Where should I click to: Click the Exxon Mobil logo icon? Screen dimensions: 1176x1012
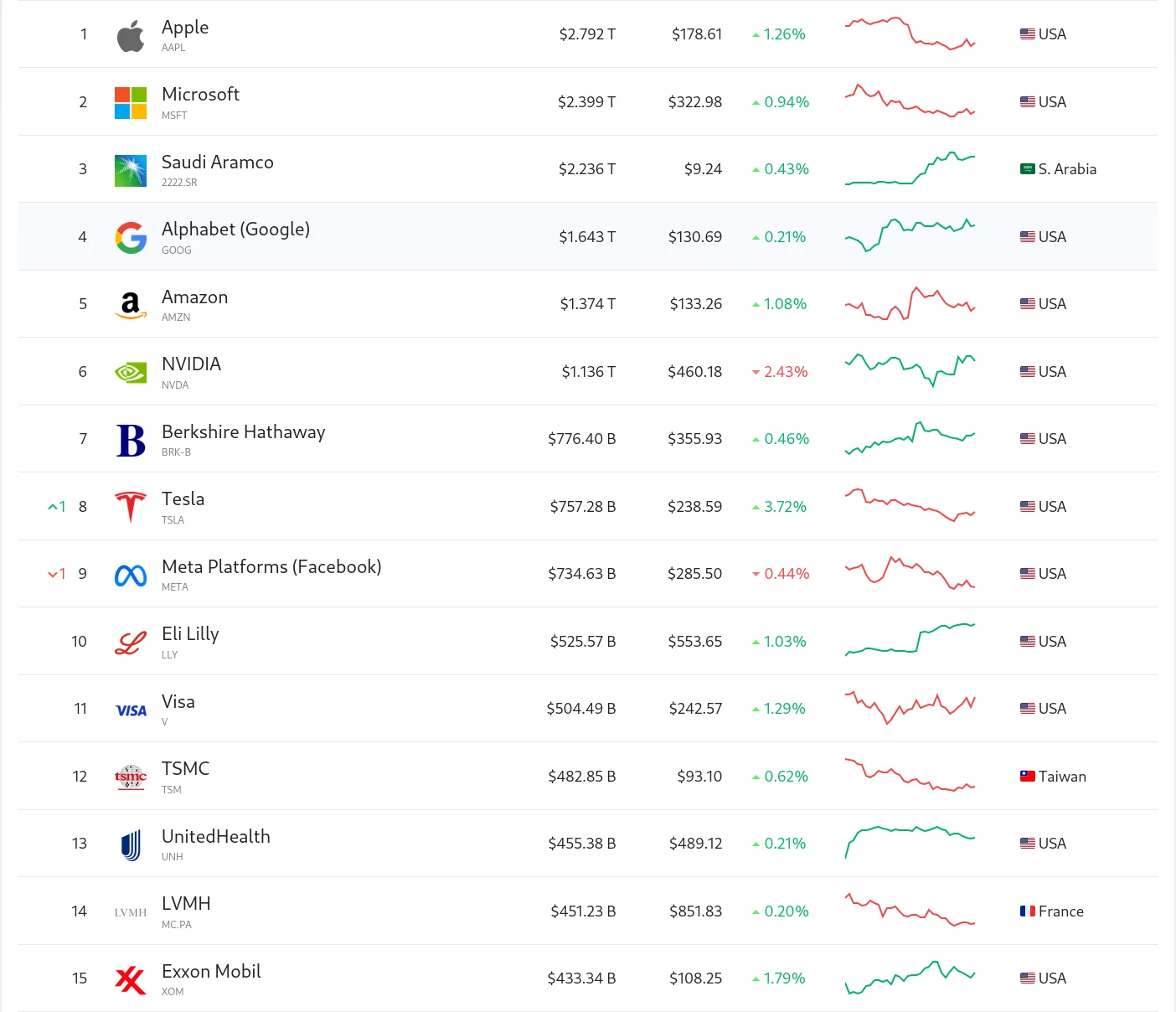pyautogui.click(x=131, y=979)
